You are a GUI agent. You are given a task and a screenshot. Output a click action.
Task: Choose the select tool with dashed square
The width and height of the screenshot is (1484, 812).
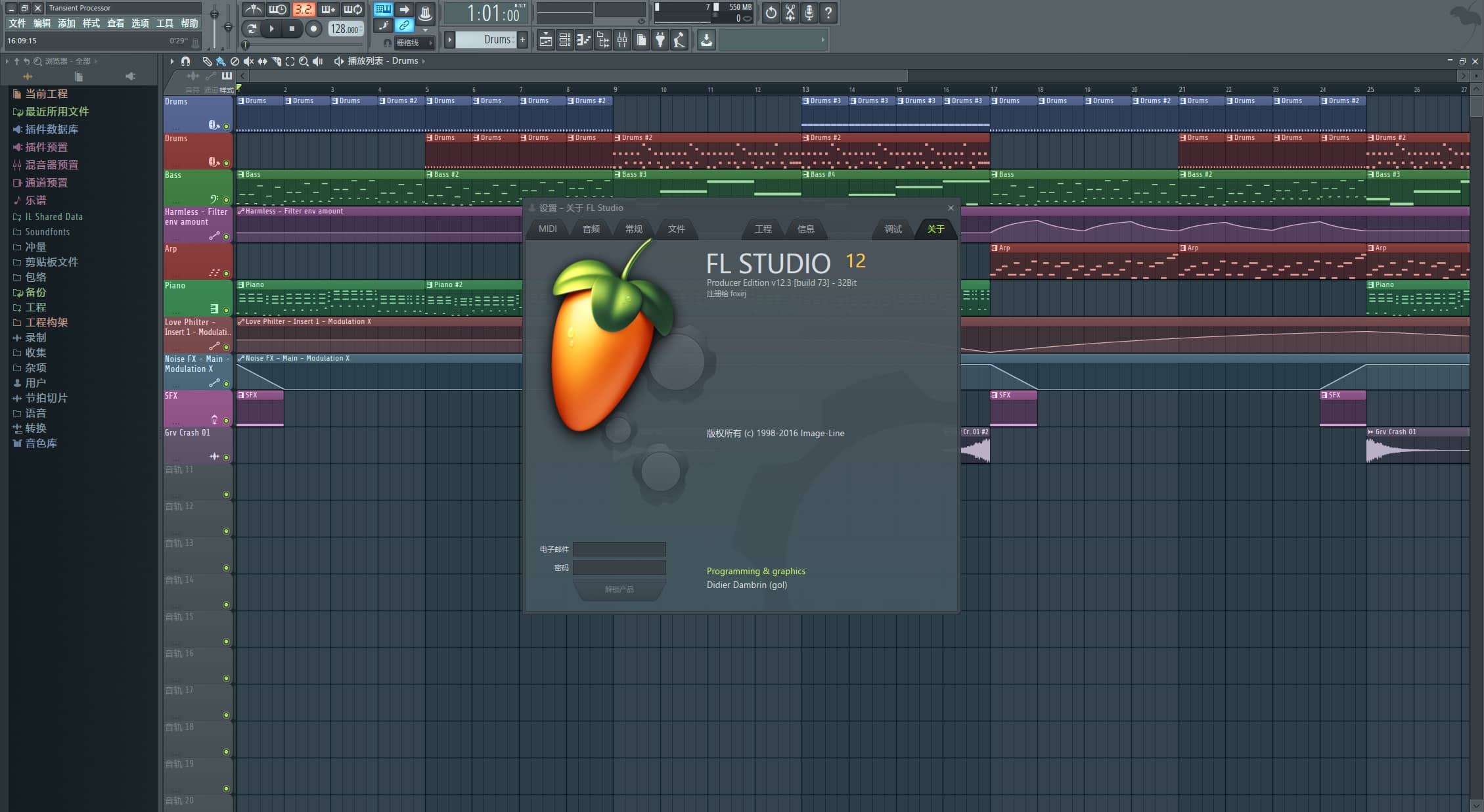coord(290,61)
